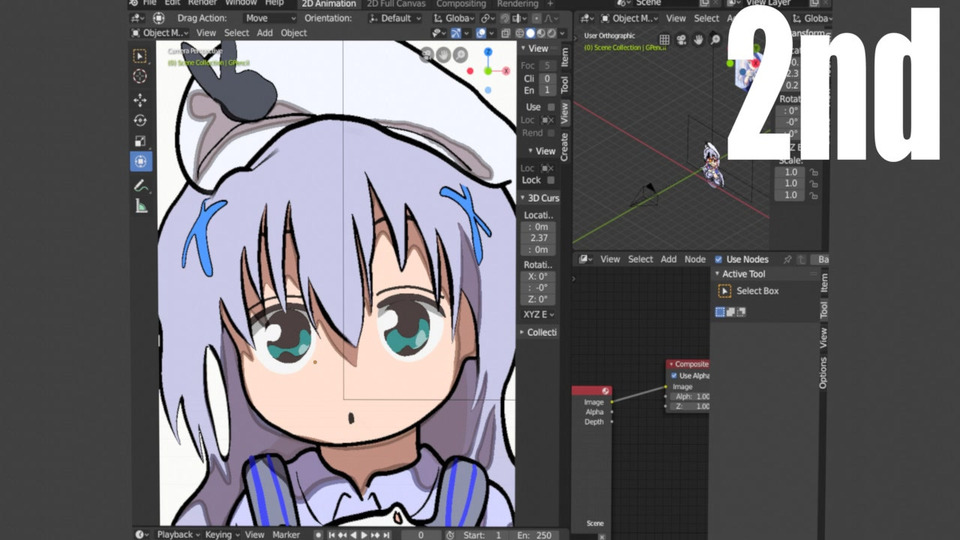Toggle the Use checkbox in View panel
The image size is (960, 540).
click(x=551, y=107)
